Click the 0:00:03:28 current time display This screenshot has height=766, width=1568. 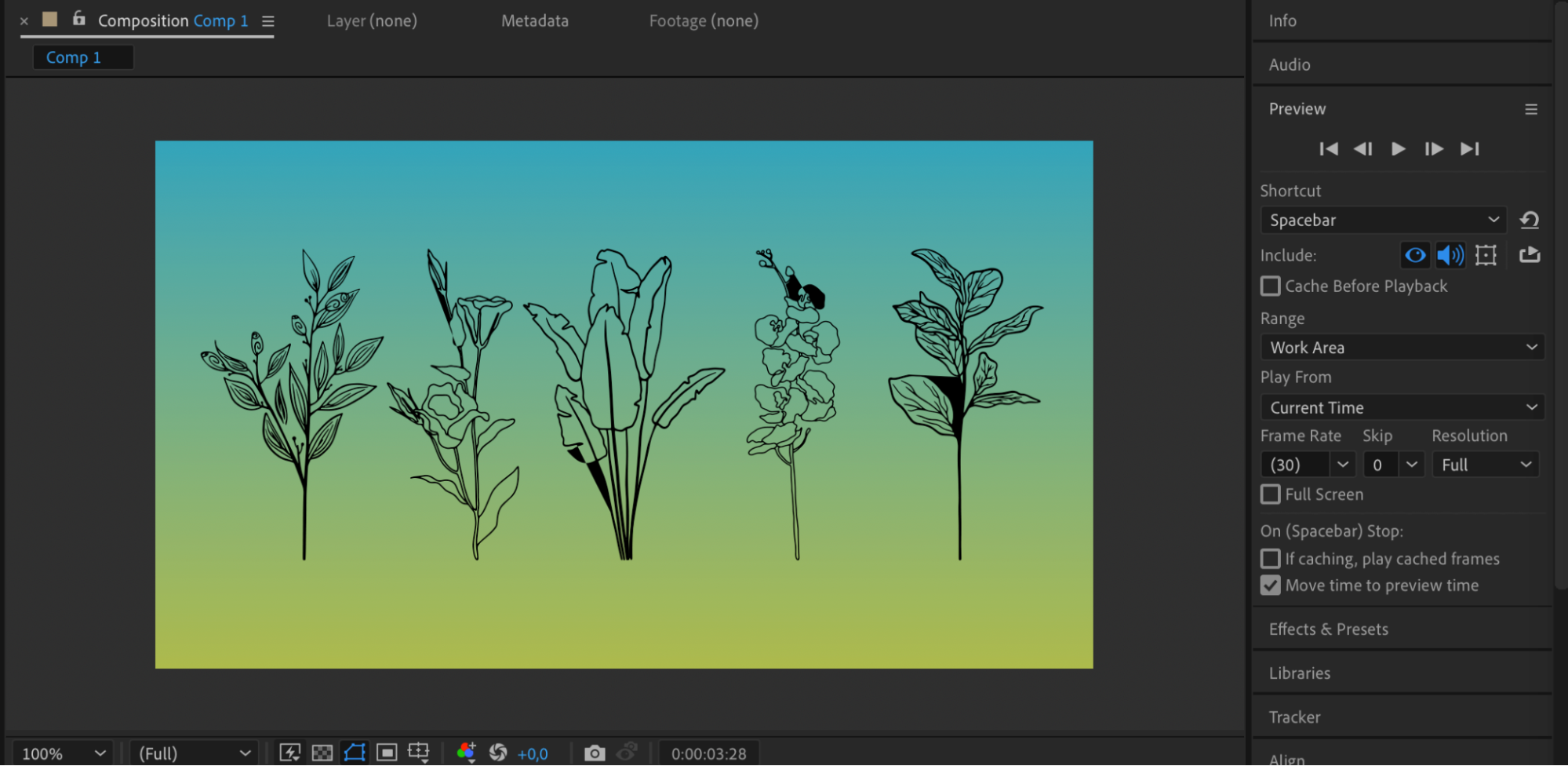pos(709,754)
